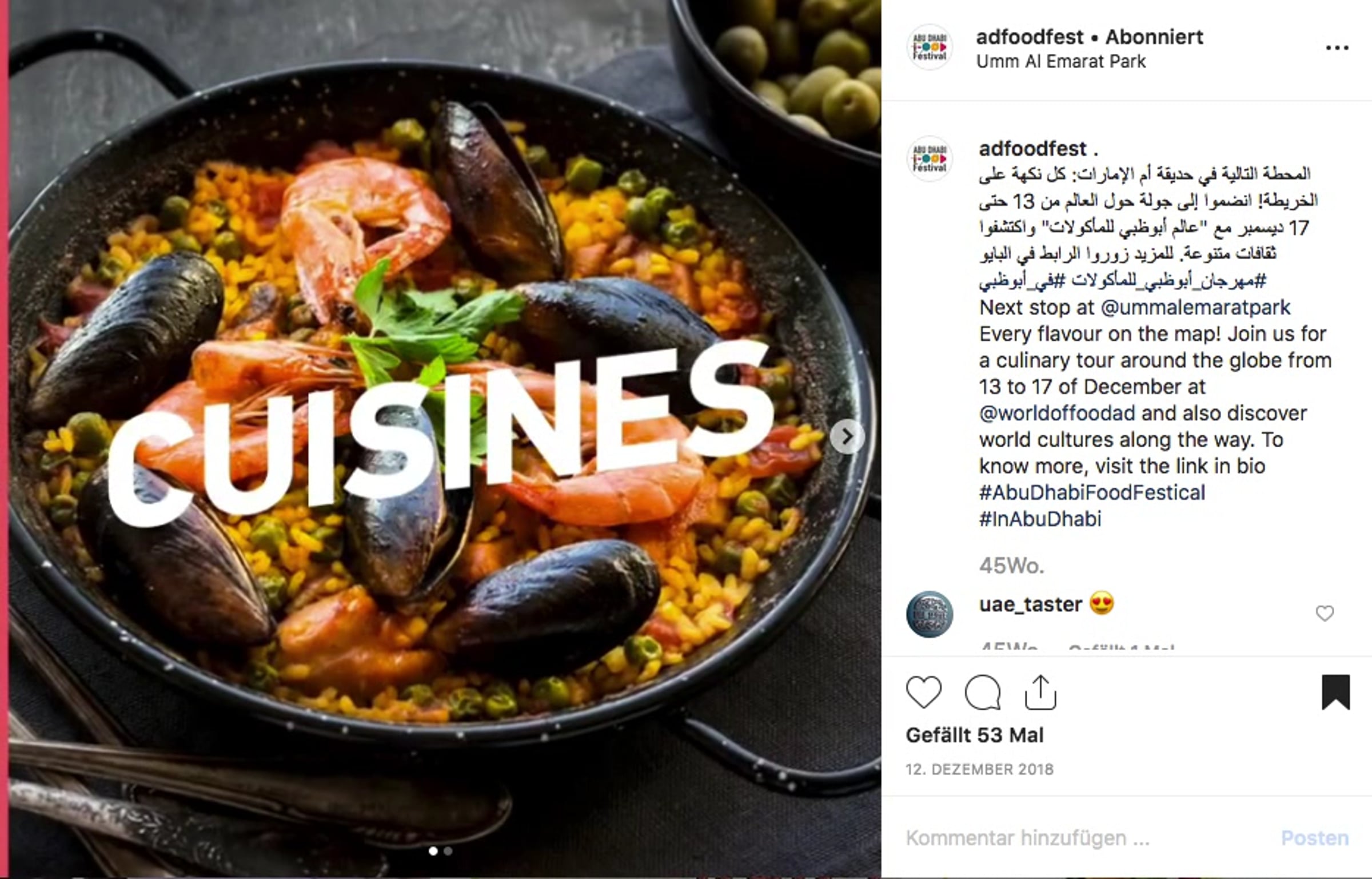
Task: Like the post with the heart icon
Action: [x=924, y=692]
